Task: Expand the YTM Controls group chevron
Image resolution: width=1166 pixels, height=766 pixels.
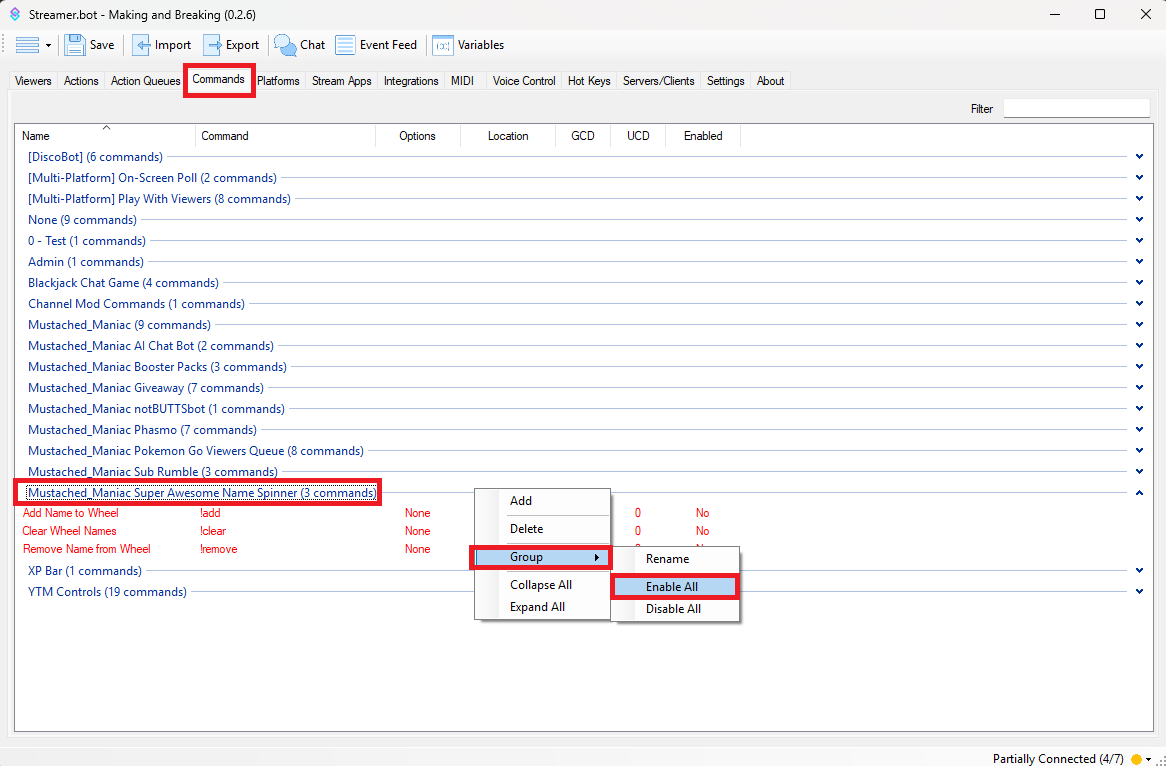Action: (x=1139, y=592)
